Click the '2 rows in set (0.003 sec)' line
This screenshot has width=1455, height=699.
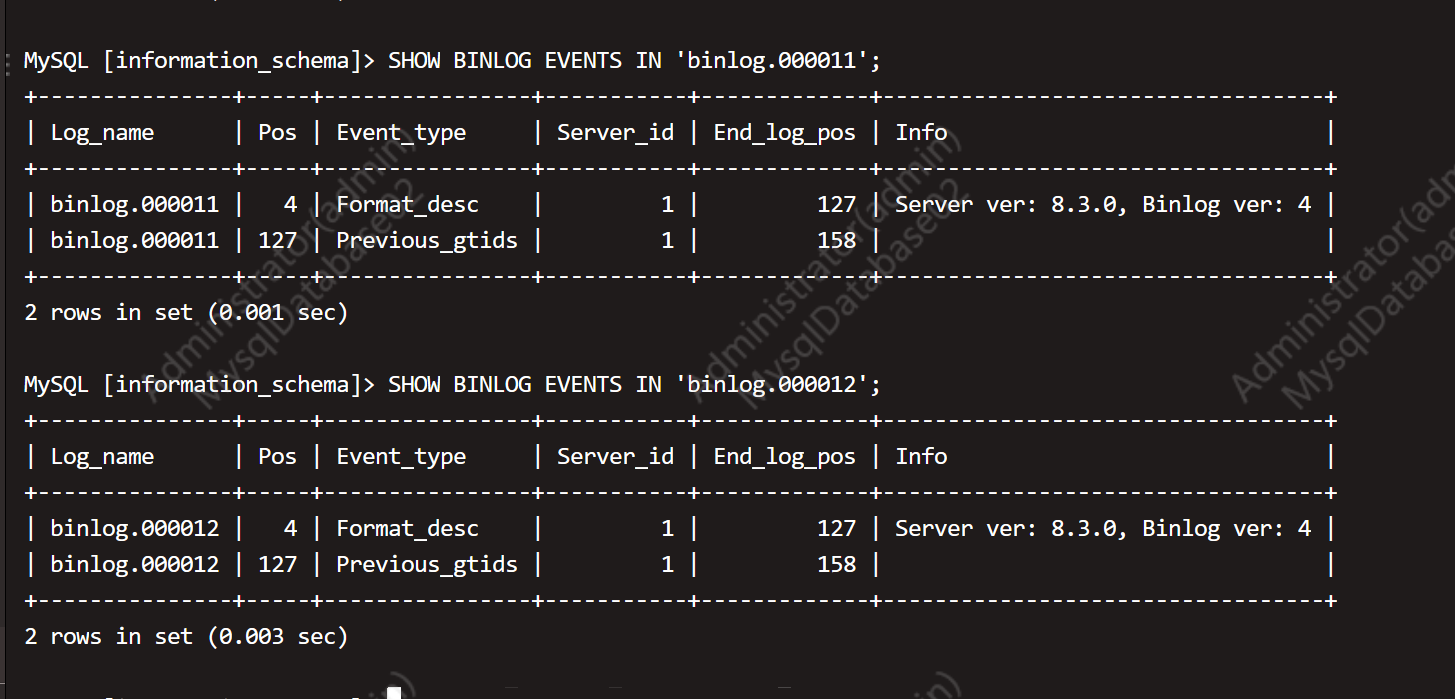(x=186, y=637)
